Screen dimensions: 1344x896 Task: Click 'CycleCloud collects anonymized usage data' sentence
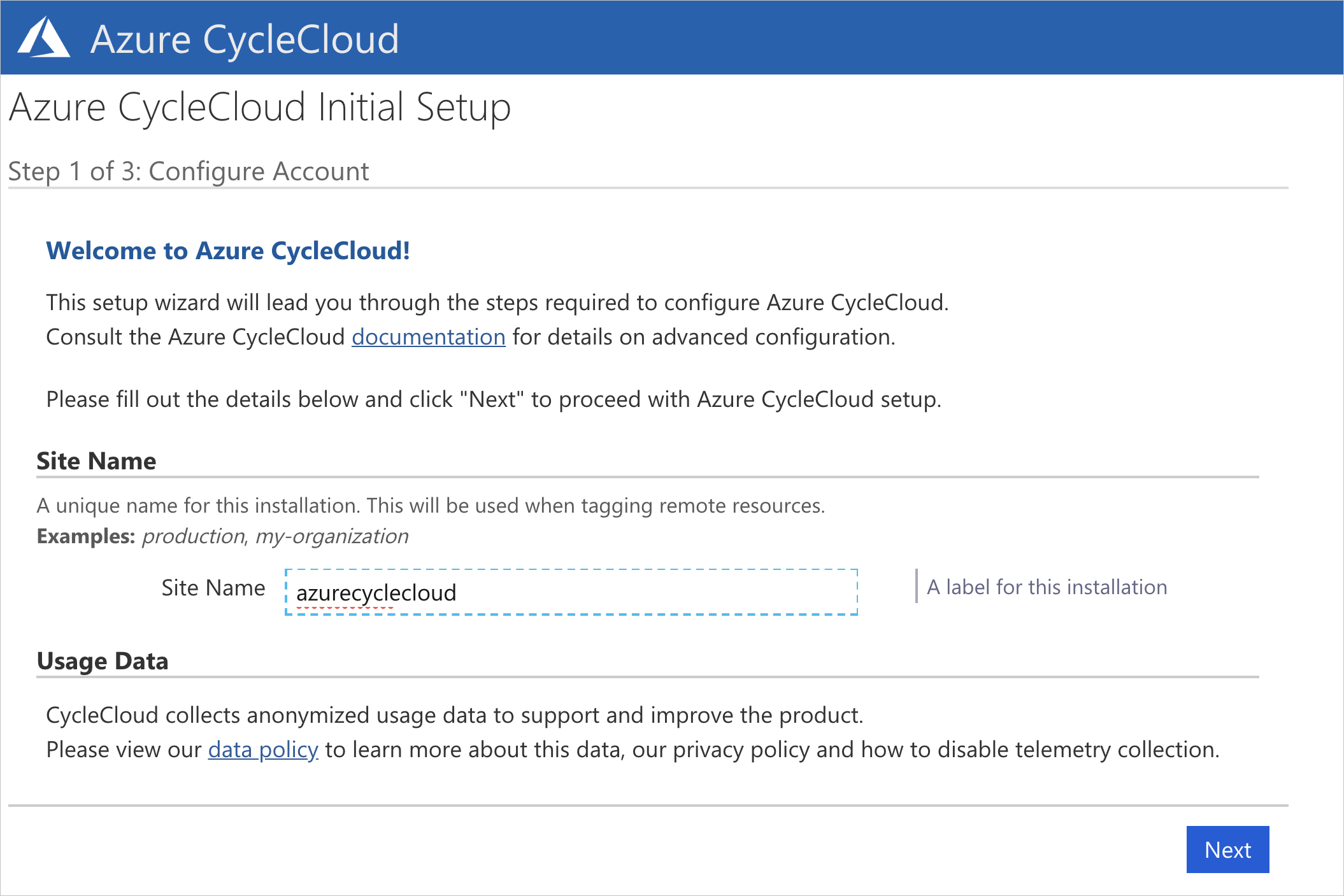pyautogui.click(x=455, y=715)
